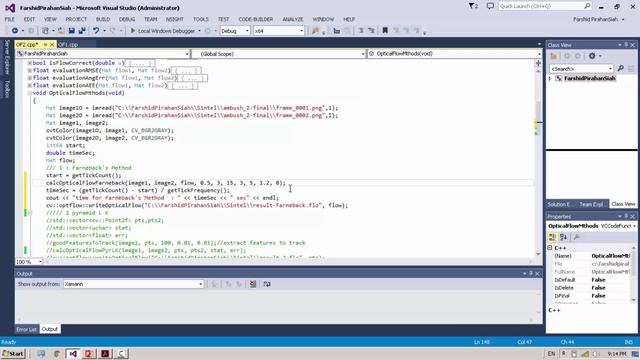This screenshot has height=360, width=640.
Task: Expand the collapsed evaluationAEE function
Action: [29, 85]
